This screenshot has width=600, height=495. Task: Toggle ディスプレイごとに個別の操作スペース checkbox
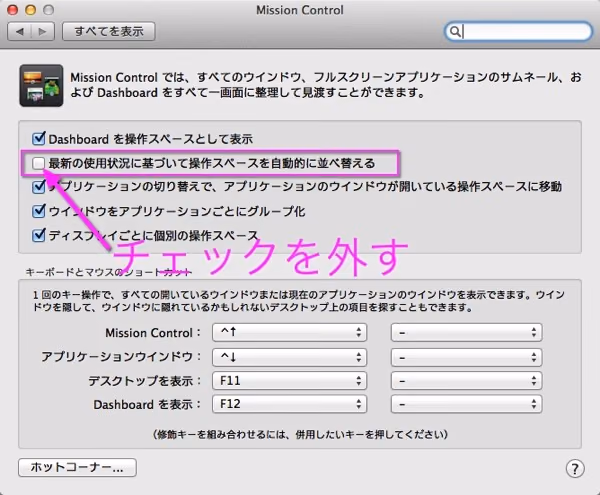pyautogui.click(x=39, y=235)
